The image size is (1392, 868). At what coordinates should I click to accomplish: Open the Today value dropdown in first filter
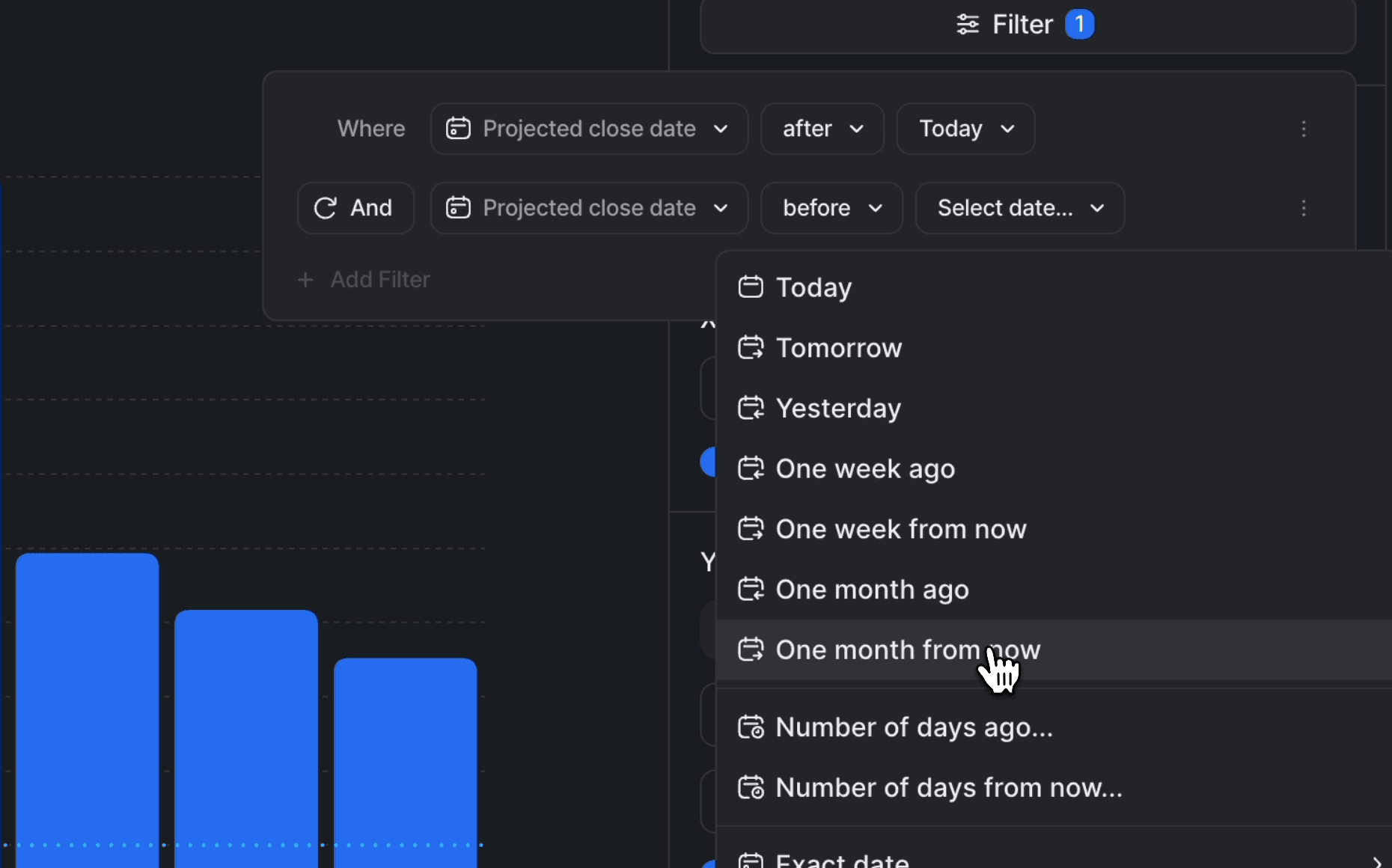coord(965,129)
